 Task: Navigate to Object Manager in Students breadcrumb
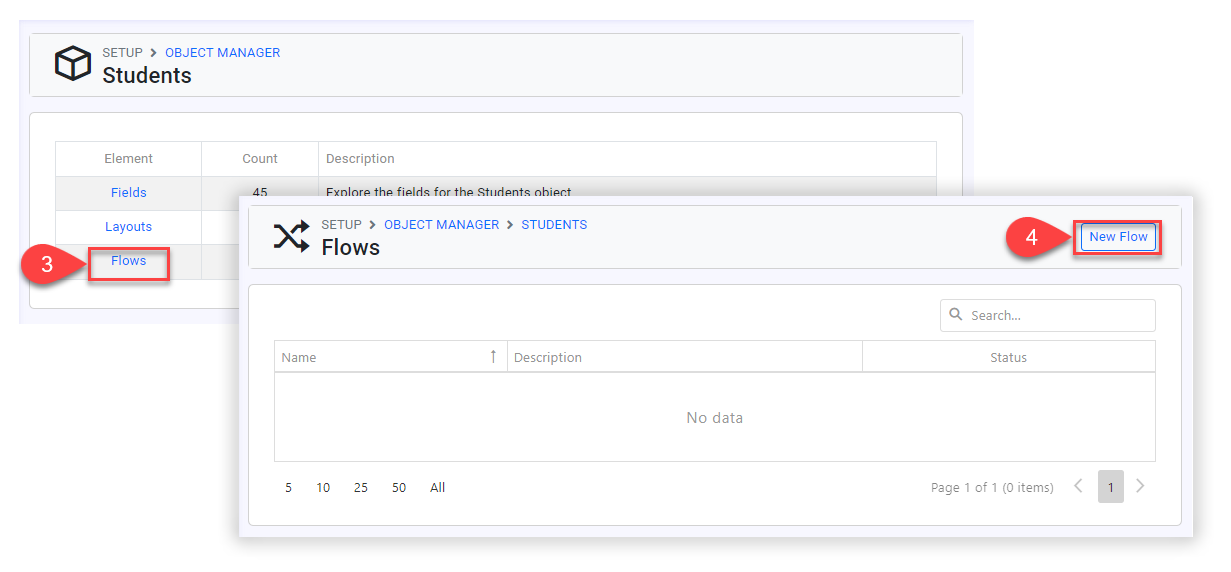(222, 52)
